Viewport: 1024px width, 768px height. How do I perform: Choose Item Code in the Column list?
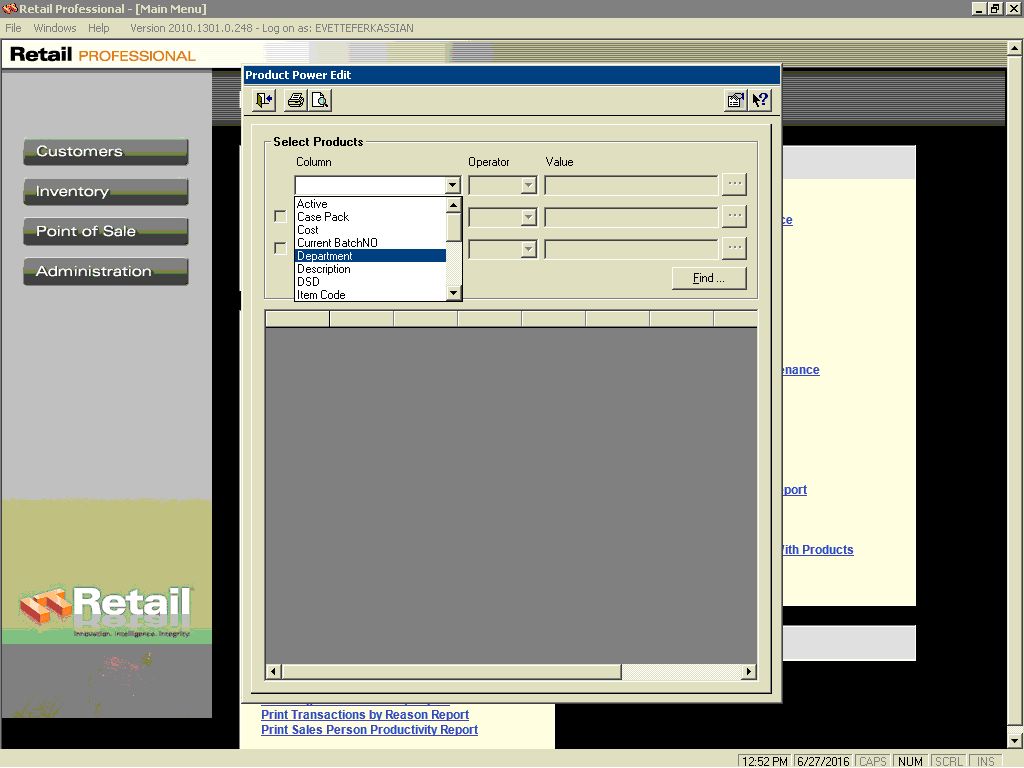tap(370, 295)
